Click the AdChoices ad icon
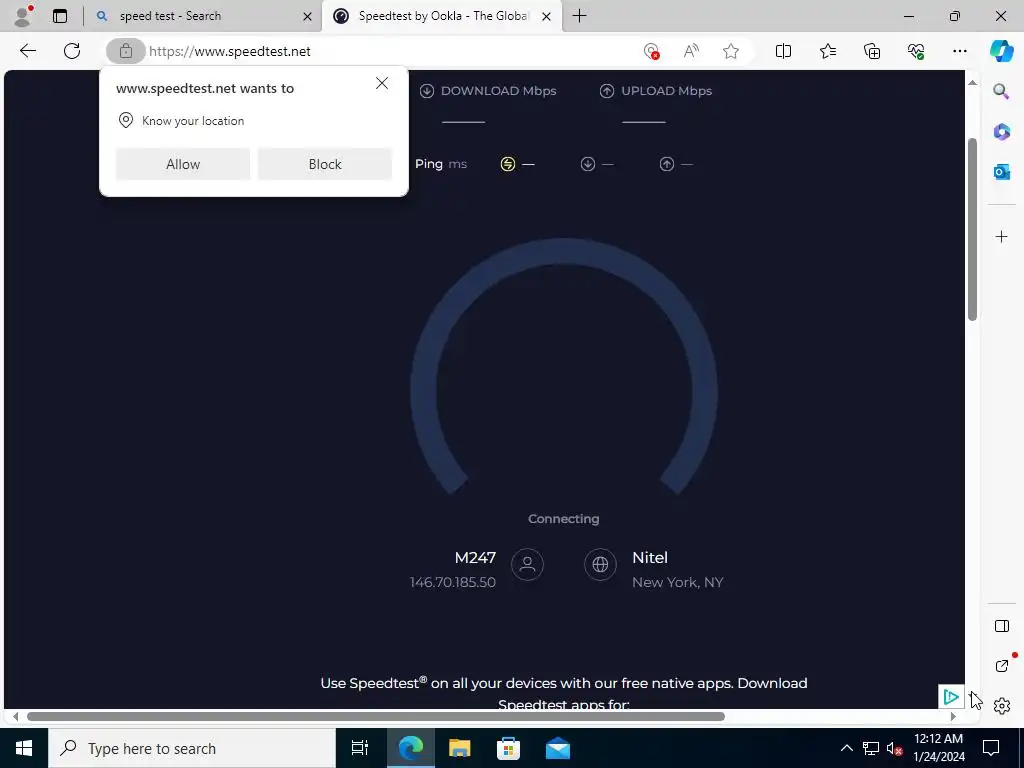Screen dimensions: 1024x768 (951, 697)
